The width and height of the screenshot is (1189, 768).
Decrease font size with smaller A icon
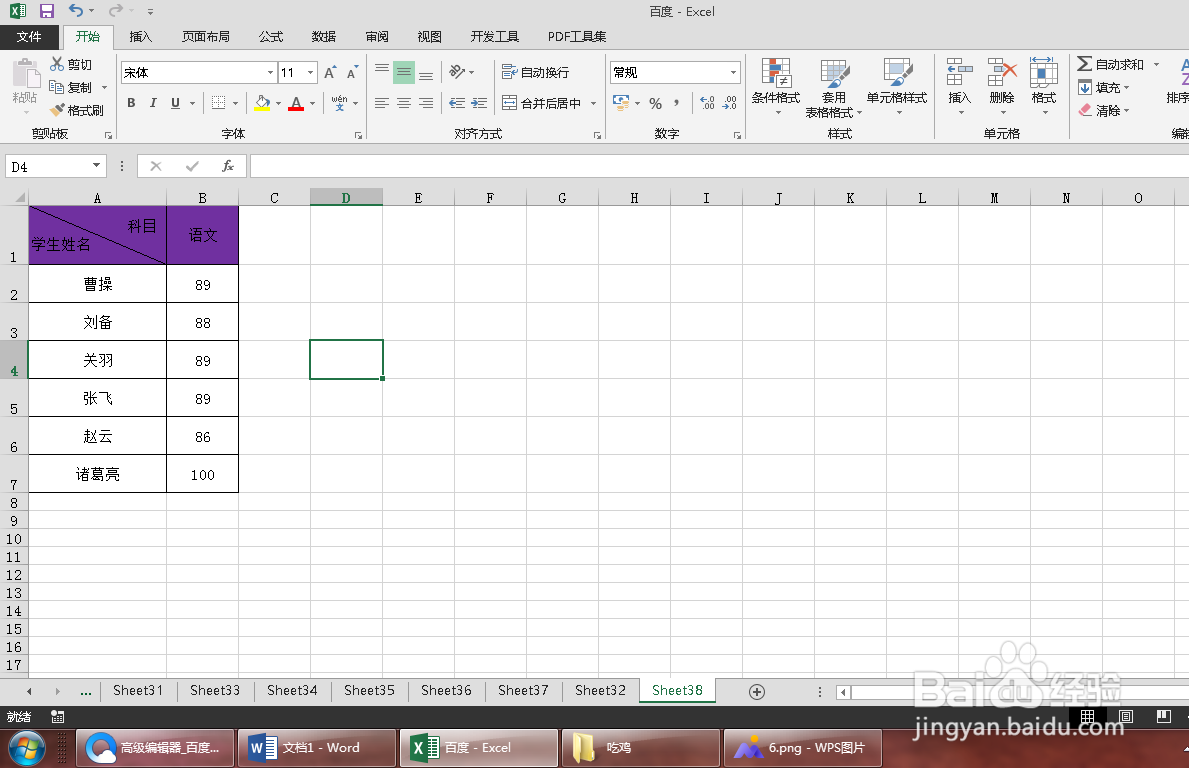[x=352, y=73]
